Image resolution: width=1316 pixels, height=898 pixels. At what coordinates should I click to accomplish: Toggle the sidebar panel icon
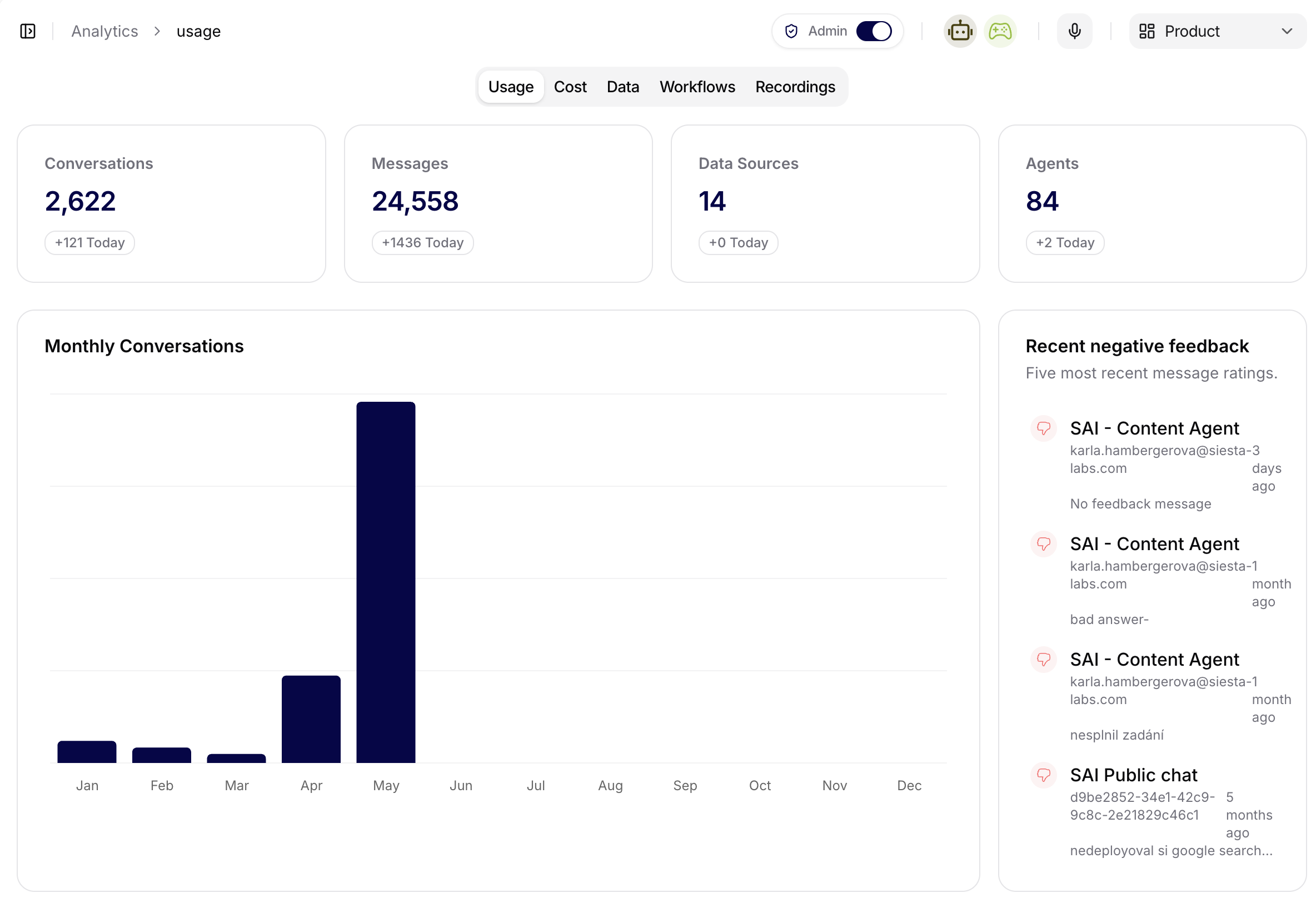coord(28,31)
